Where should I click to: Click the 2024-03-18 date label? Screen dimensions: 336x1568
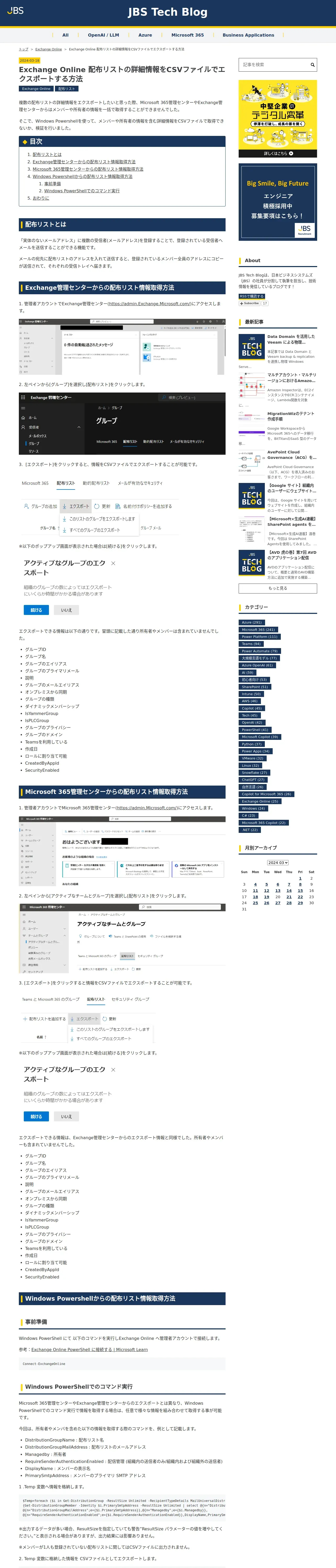(29, 60)
